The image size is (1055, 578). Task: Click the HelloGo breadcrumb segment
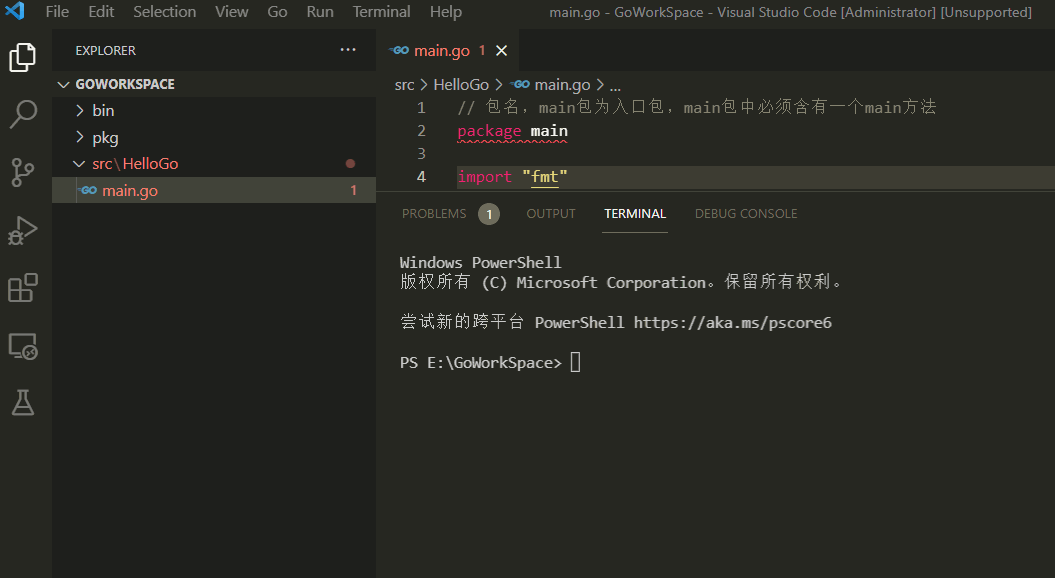point(461,85)
